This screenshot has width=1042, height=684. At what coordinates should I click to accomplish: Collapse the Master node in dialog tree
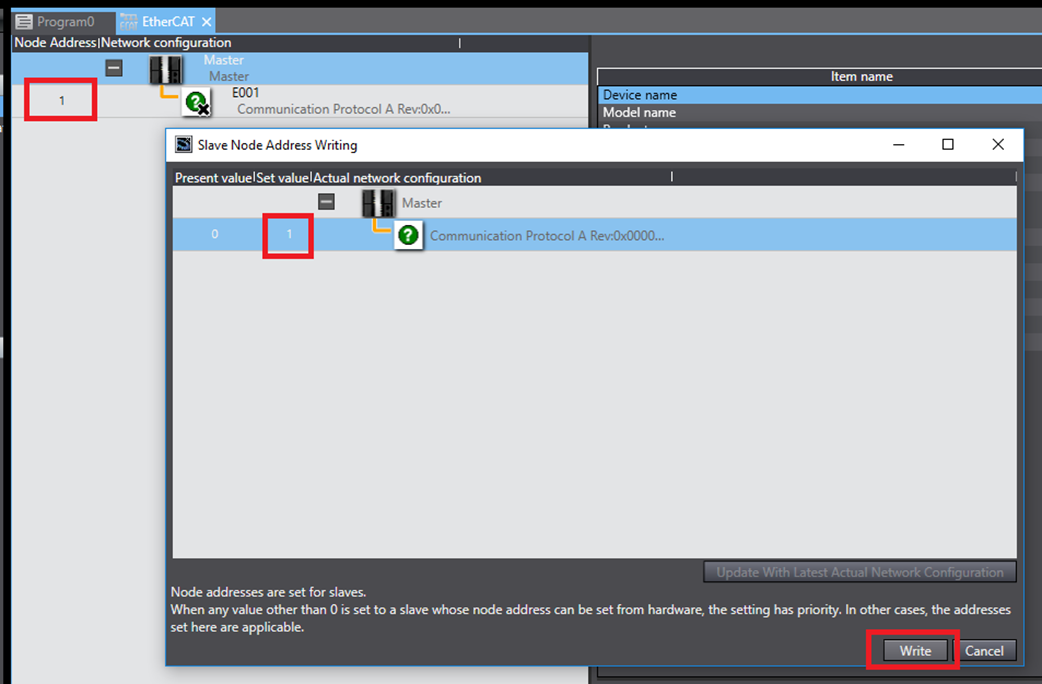pyautogui.click(x=326, y=202)
